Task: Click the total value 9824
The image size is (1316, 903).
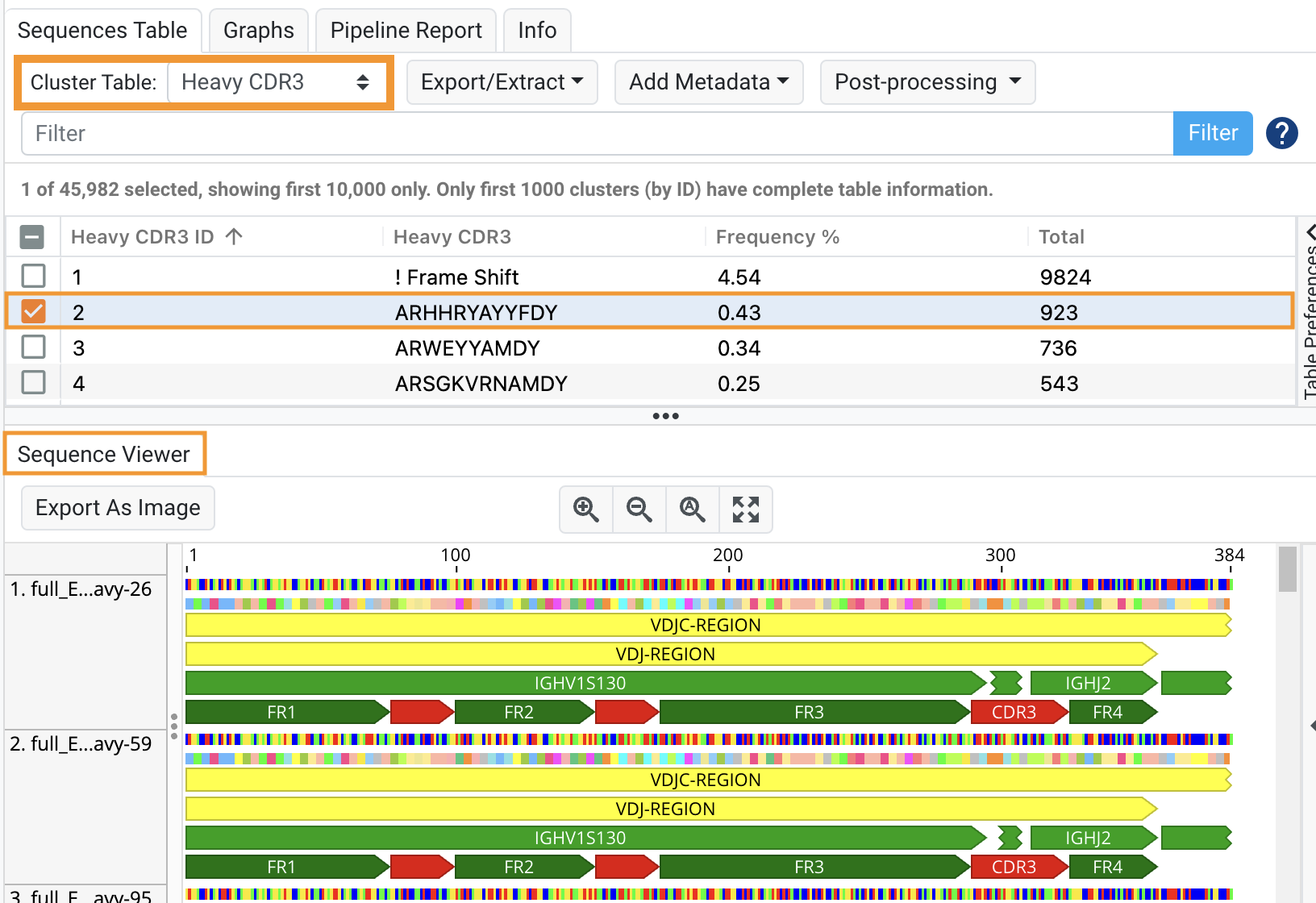Action: pos(1065,277)
